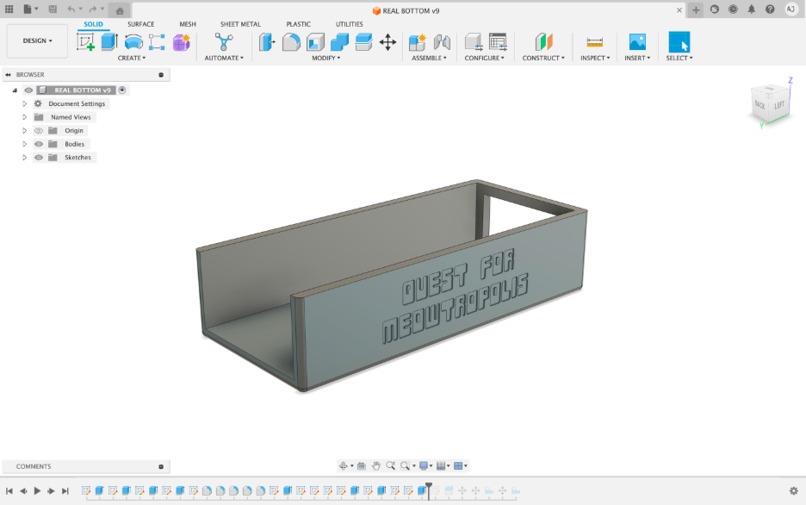
Task: Click the Insert image icon
Action: (637, 42)
